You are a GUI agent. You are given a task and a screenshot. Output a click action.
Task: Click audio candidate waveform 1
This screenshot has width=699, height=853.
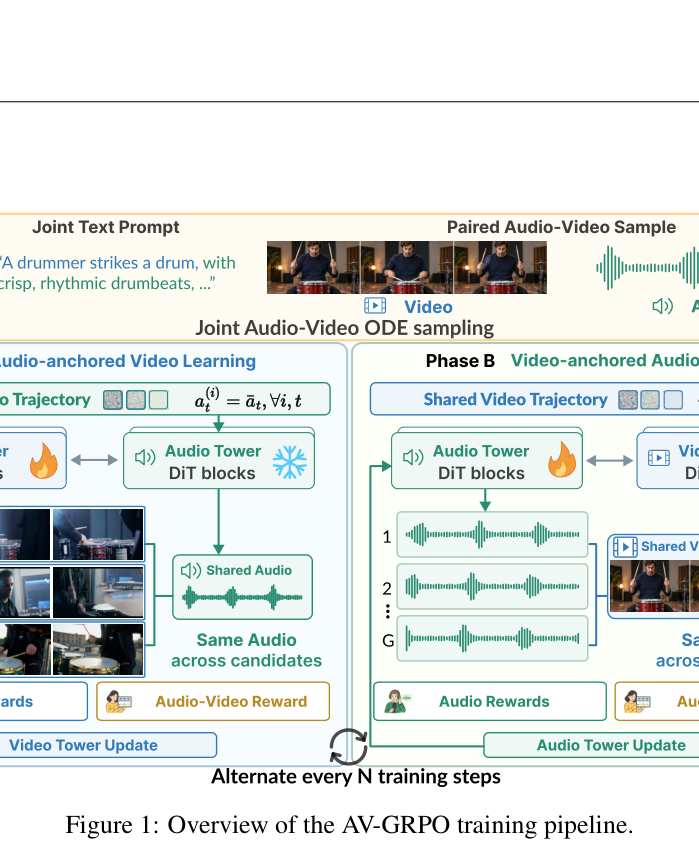[492, 534]
